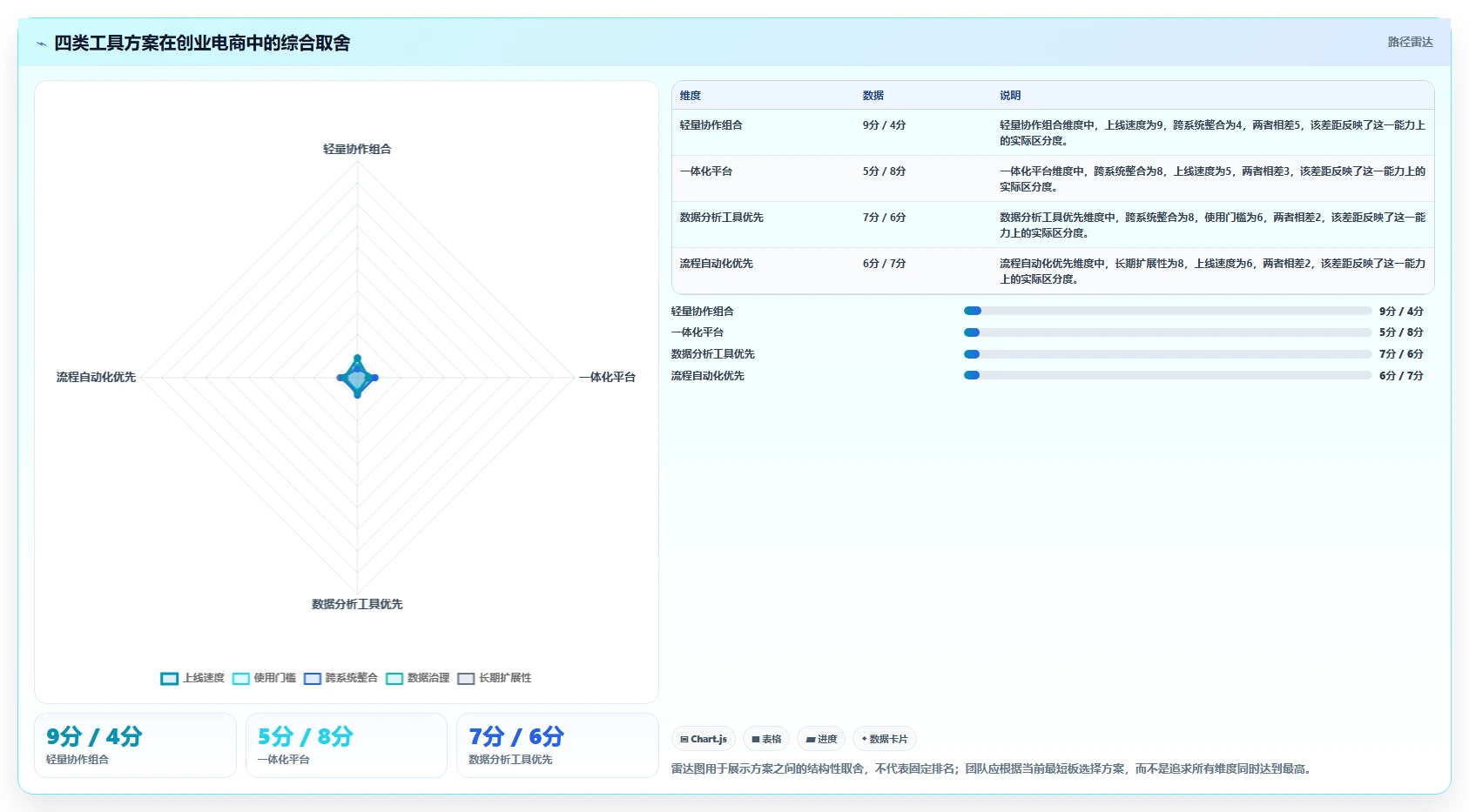Click the 表格 chip
Screen dimensions: 1469x812
tap(766, 739)
